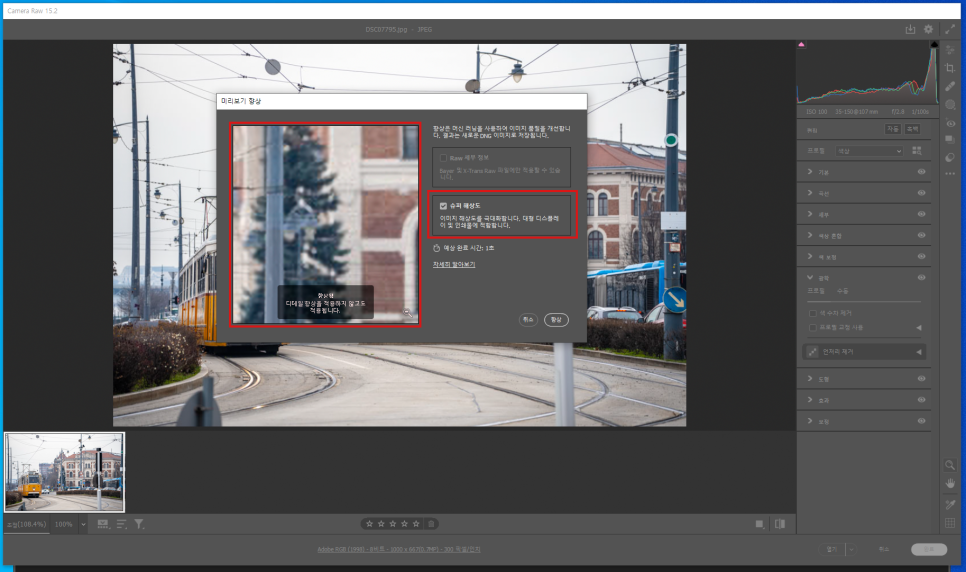Click the Fit zoom (108.4%) button
Screen dimensions: 966x572
click(26, 525)
